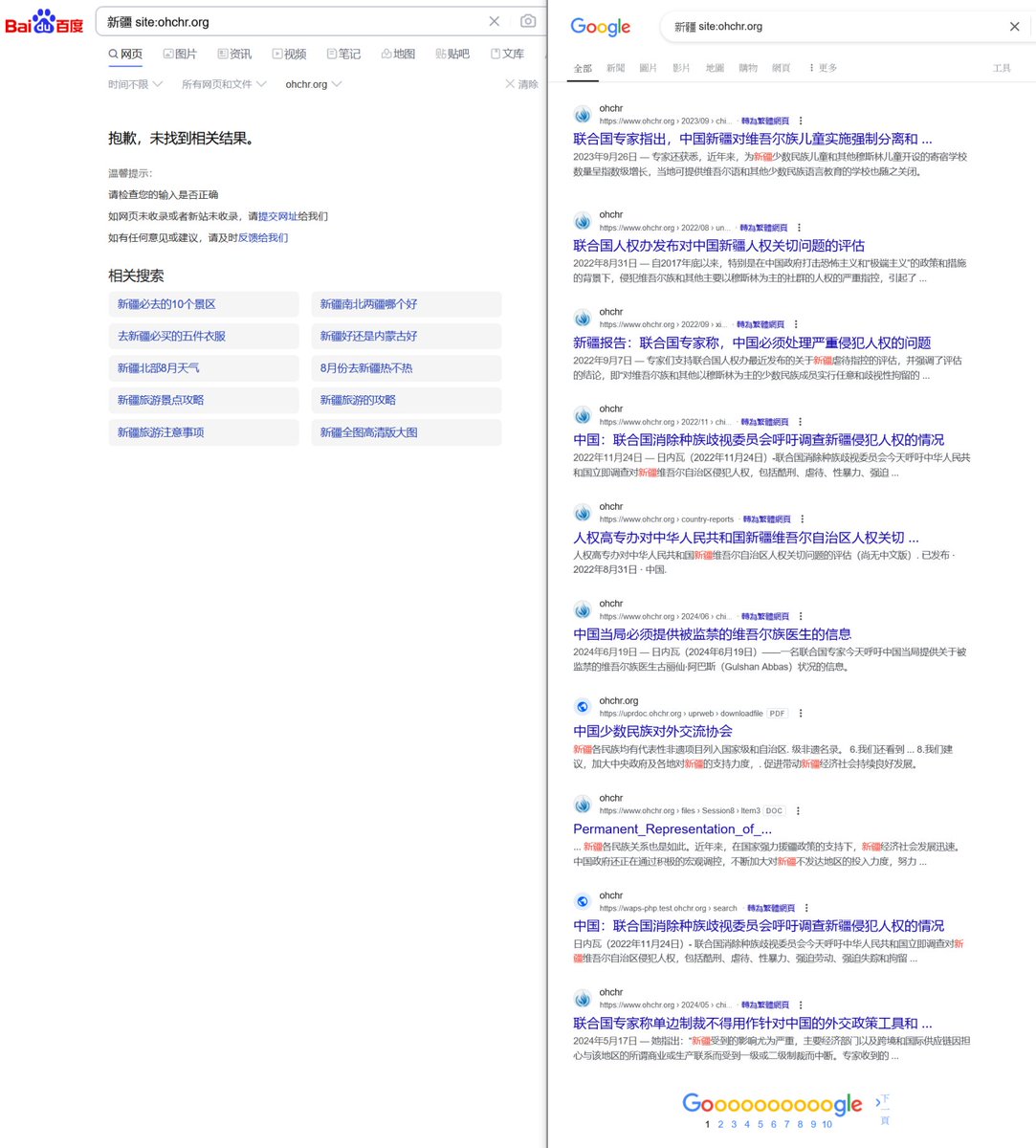Open three-dot menu for Permanent_Representation DOC result
The height and width of the screenshot is (1148, 1036).
coord(798,811)
